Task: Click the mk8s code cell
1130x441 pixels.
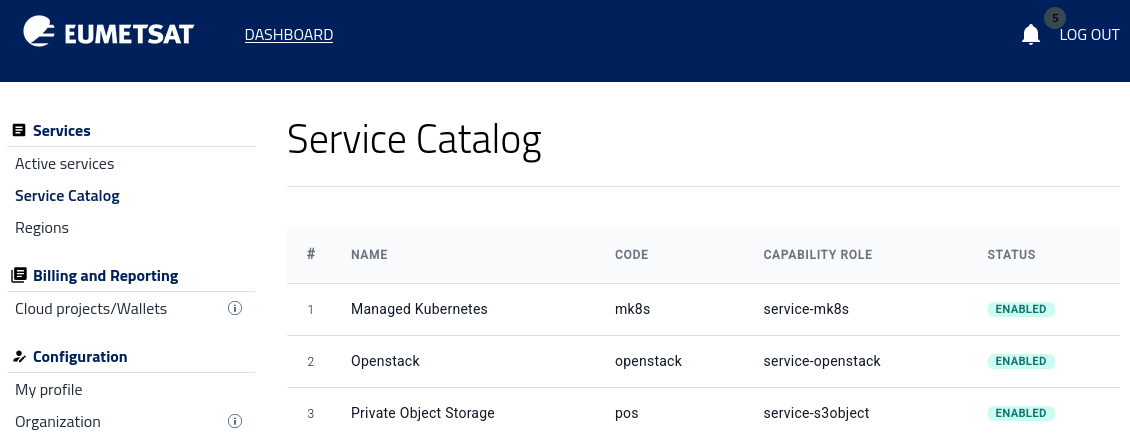Action: click(633, 309)
